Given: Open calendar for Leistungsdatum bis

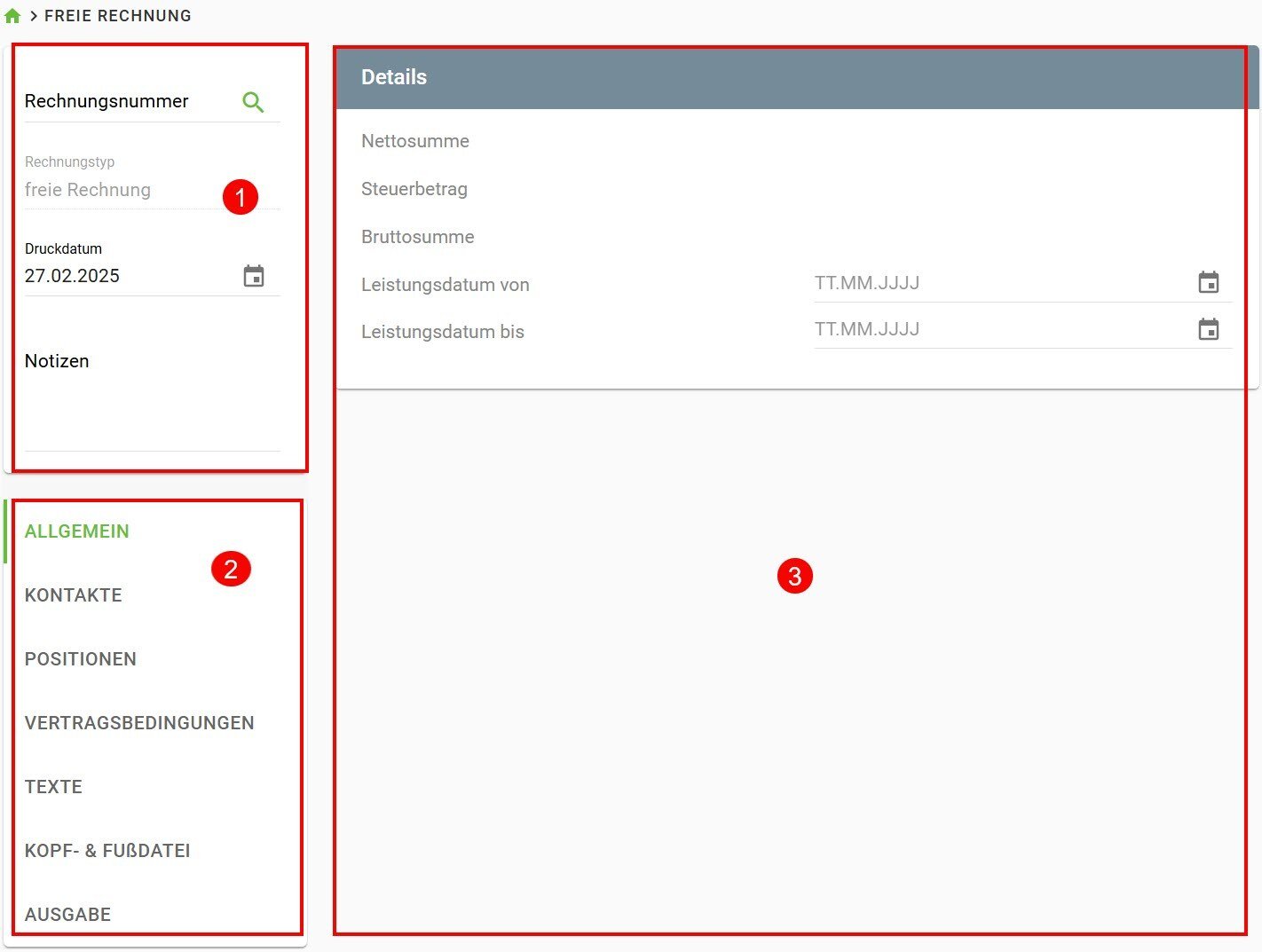Looking at the screenshot, I should 1208,330.
